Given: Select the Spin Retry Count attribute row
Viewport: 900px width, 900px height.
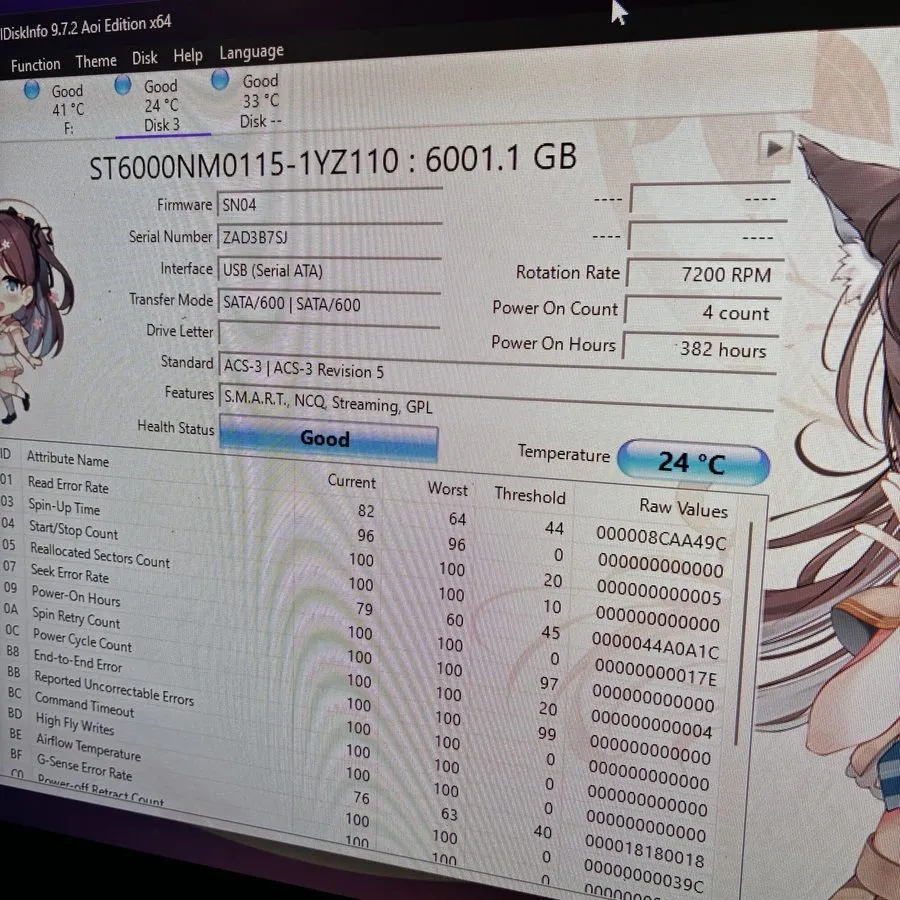Looking at the screenshot, I should pos(358,656).
